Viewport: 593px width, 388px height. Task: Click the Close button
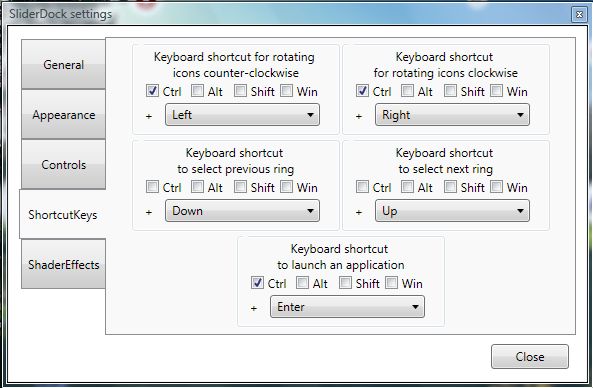tap(529, 356)
